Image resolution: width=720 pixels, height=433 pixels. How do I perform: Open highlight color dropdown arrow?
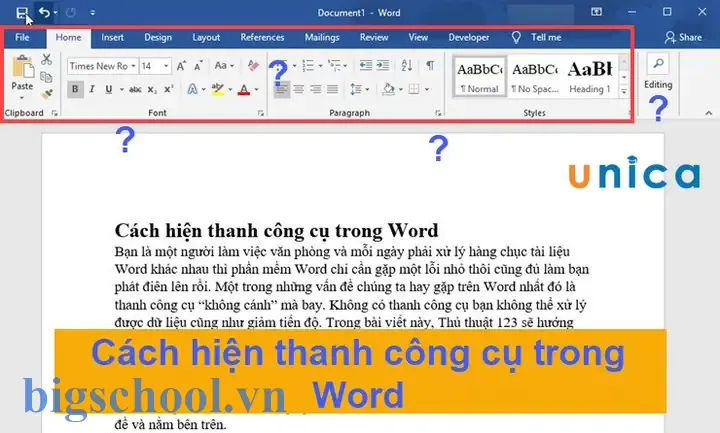pos(230,90)
